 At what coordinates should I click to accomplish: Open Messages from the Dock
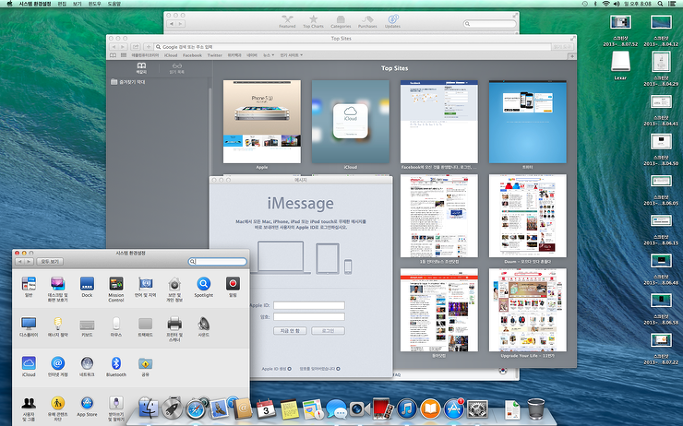(x=336, y=409)
